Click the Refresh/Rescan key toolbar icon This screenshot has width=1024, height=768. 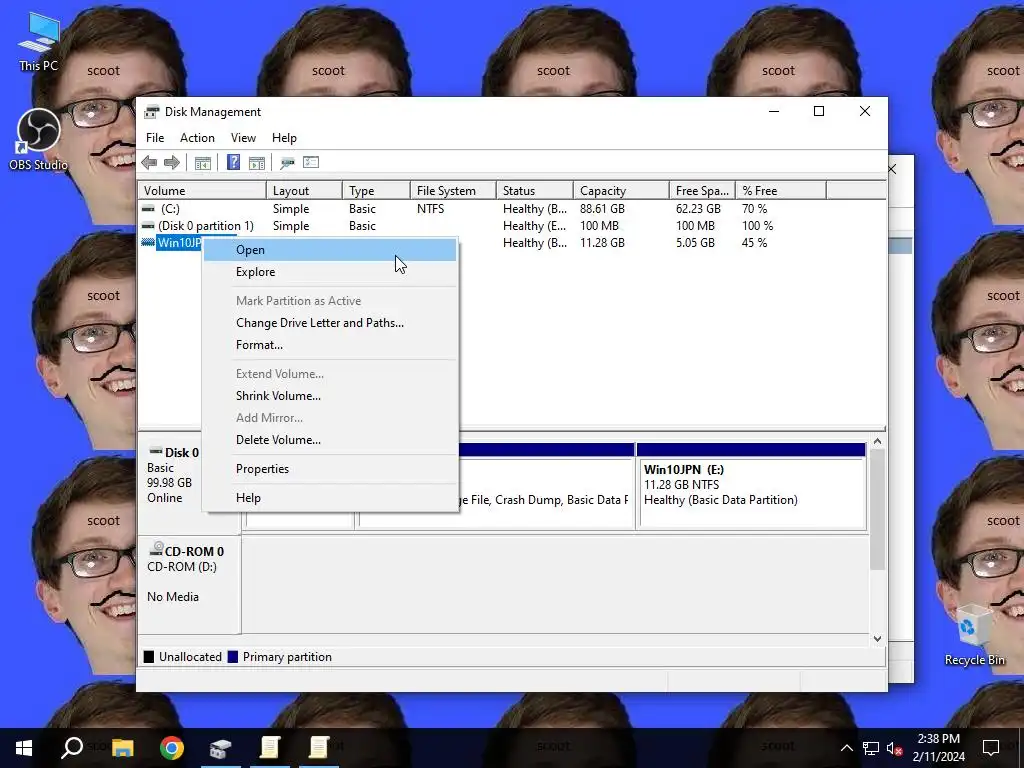pyautogui.click(x=287, y=163)
